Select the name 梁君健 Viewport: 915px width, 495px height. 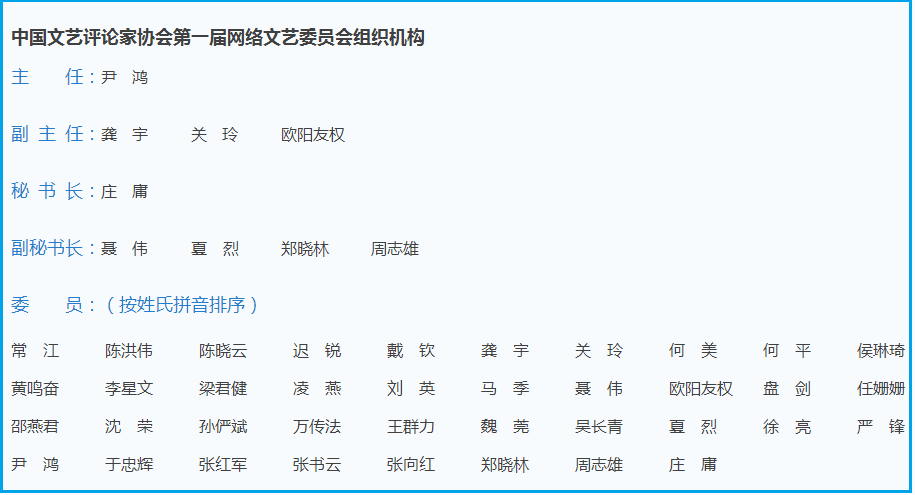(x=223, y=389)
